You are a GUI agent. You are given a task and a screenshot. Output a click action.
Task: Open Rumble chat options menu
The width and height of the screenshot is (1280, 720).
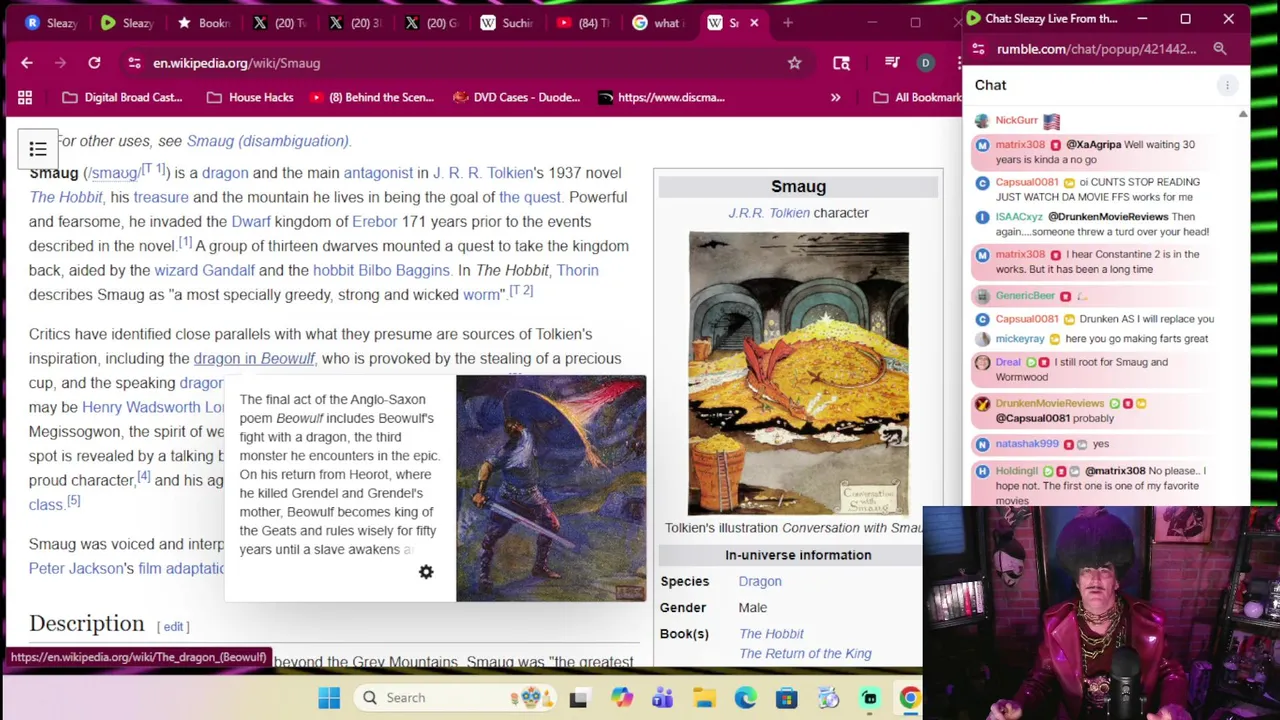tap(1227, 85)
